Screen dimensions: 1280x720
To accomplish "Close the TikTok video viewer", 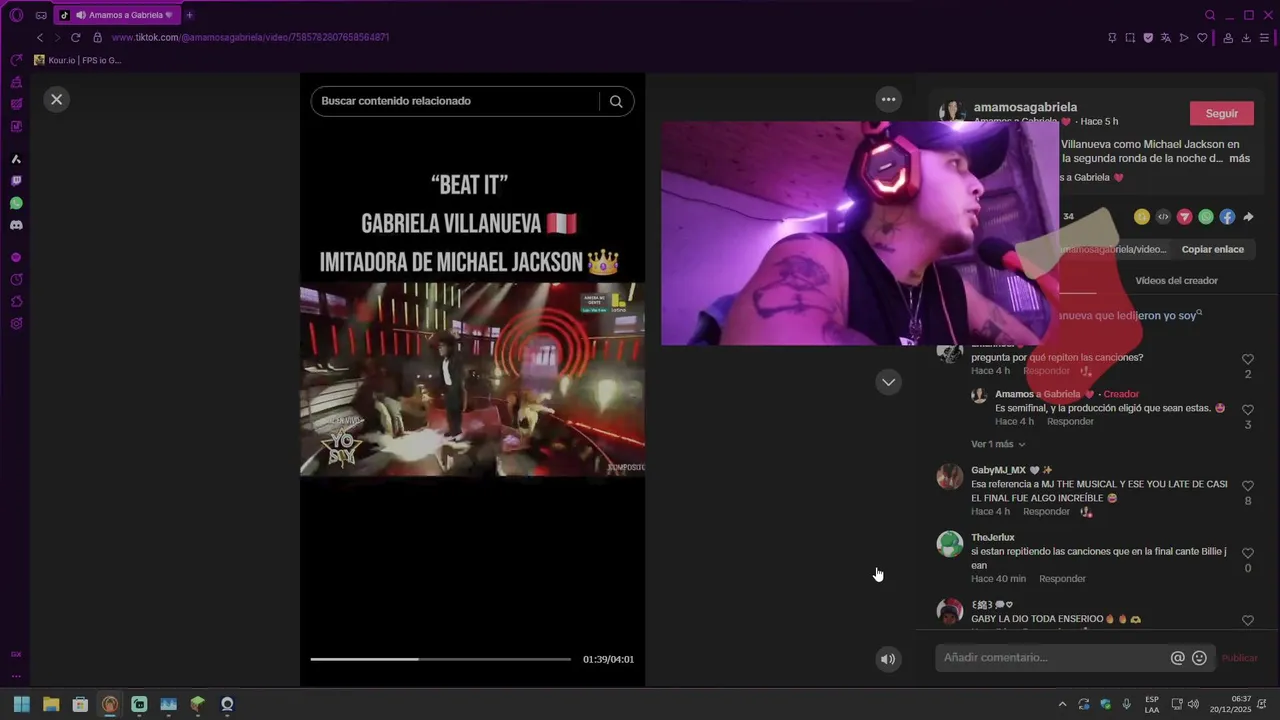I will coord(57,99).
